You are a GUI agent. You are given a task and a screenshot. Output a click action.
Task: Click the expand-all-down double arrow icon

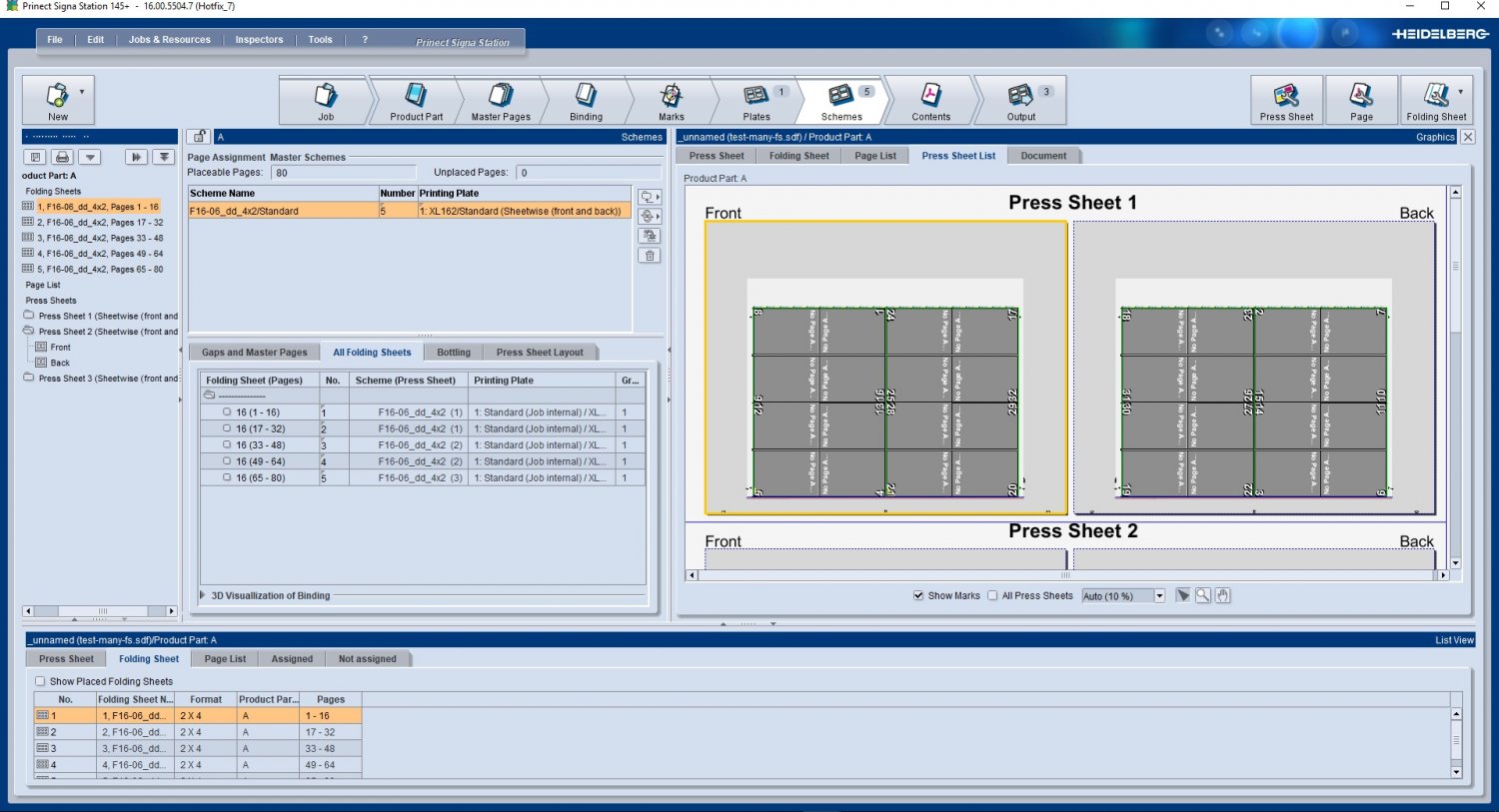pos(164,157)
